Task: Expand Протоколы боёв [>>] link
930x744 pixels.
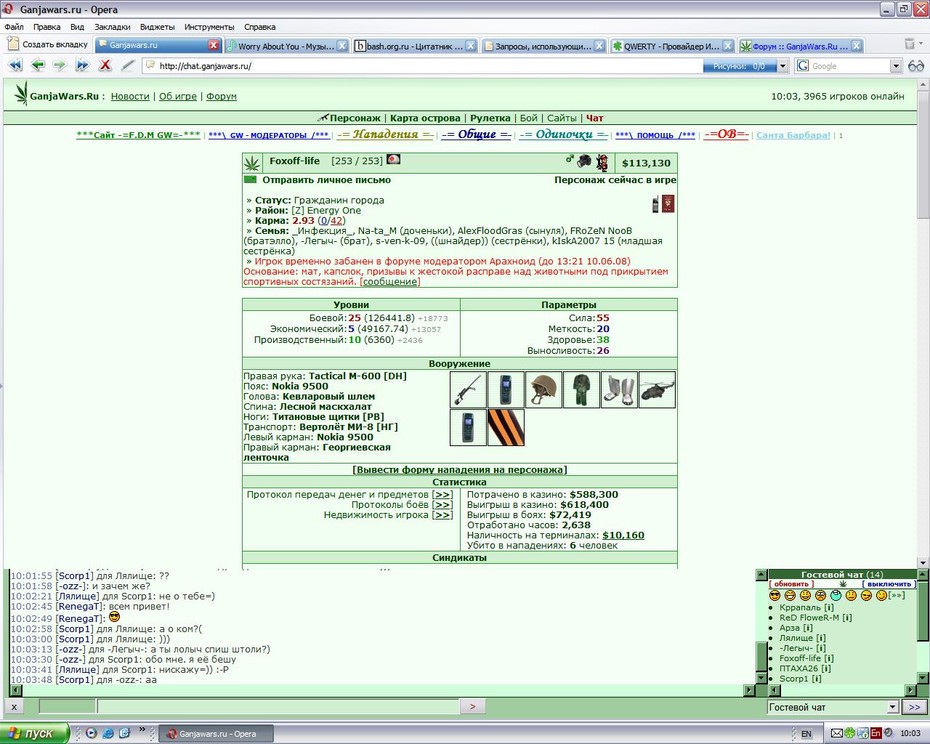Action: point(442,504)
